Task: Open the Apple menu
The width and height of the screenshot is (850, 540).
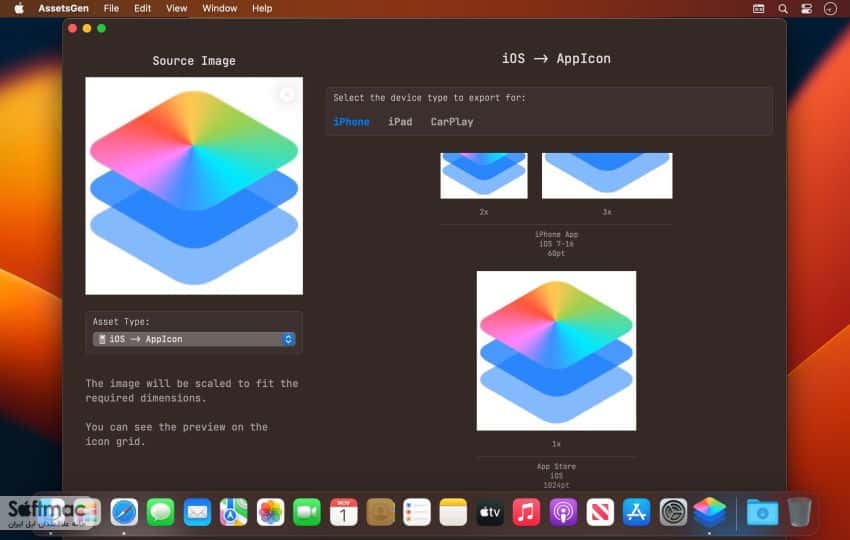Action: click(x=18, y=9)
